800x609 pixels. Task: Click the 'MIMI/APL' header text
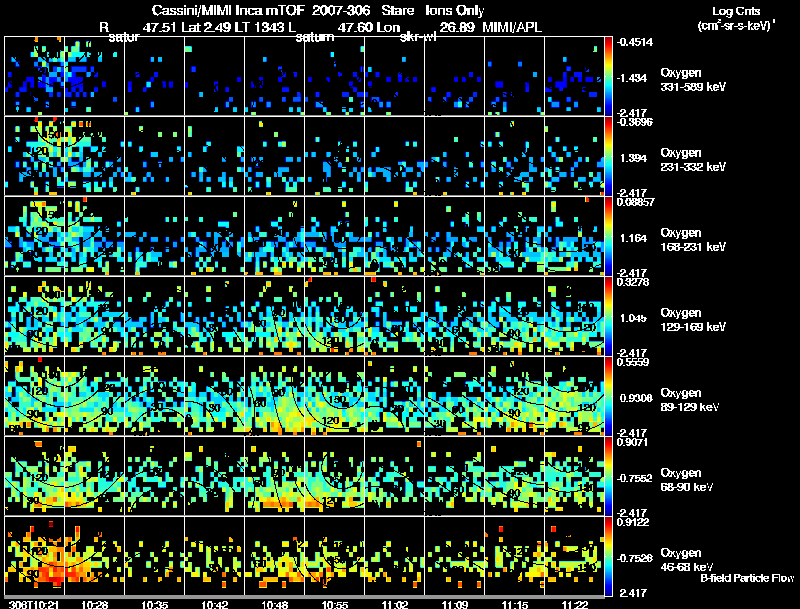pos(512,27)
